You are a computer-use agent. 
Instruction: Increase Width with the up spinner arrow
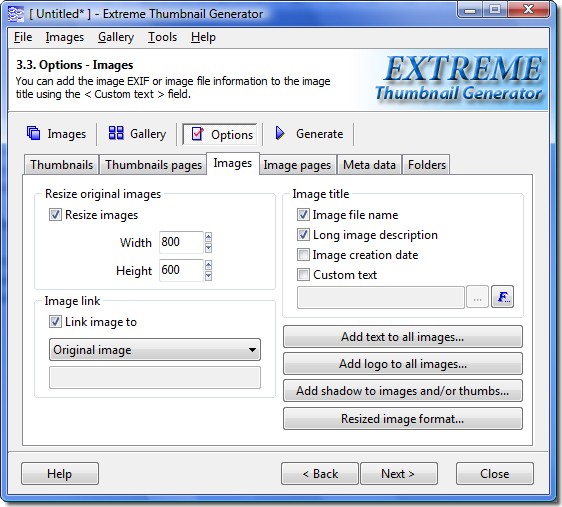[208, 237]
